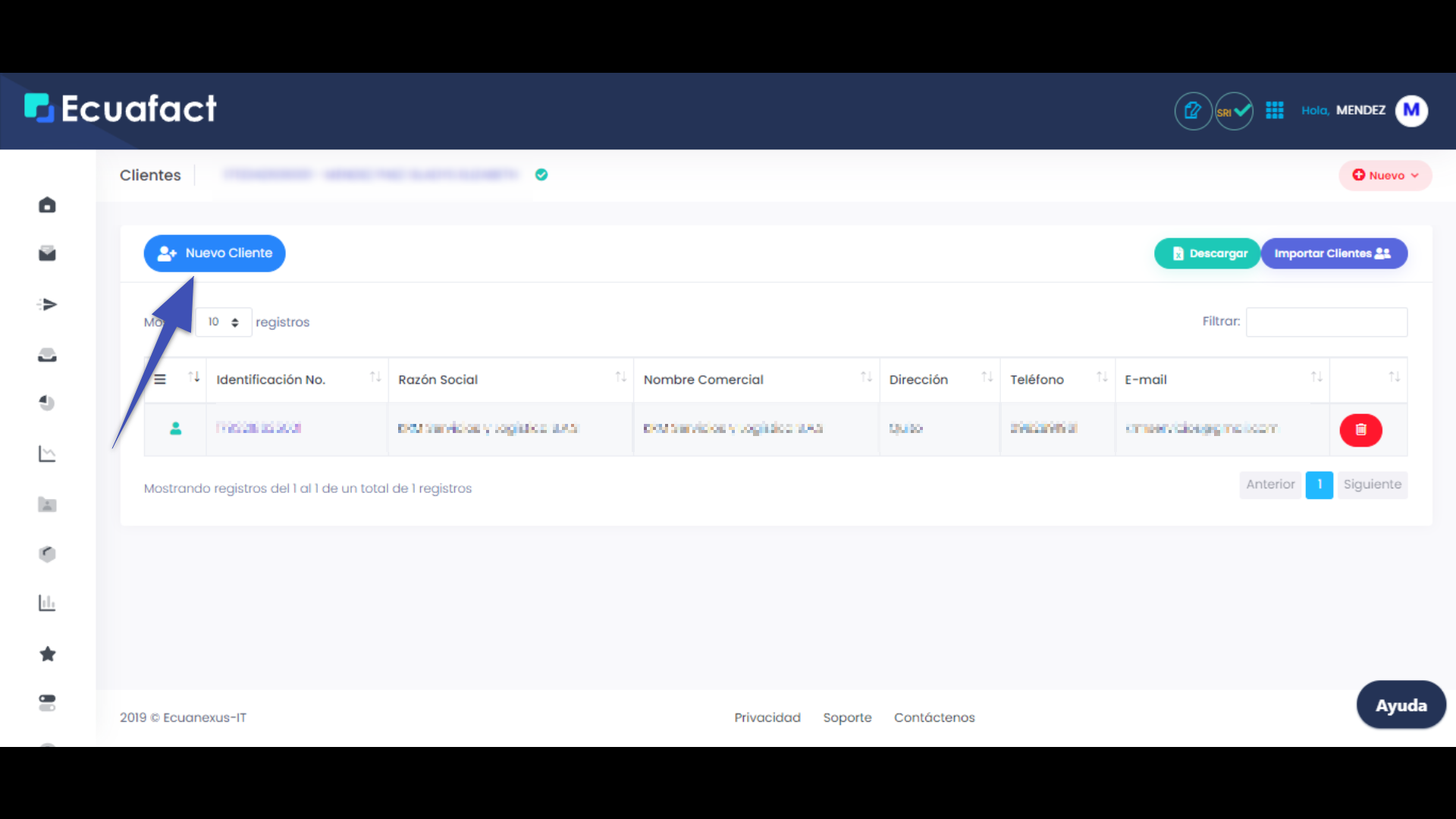Open the records-per-page selector showing 10

coord(223,322)
